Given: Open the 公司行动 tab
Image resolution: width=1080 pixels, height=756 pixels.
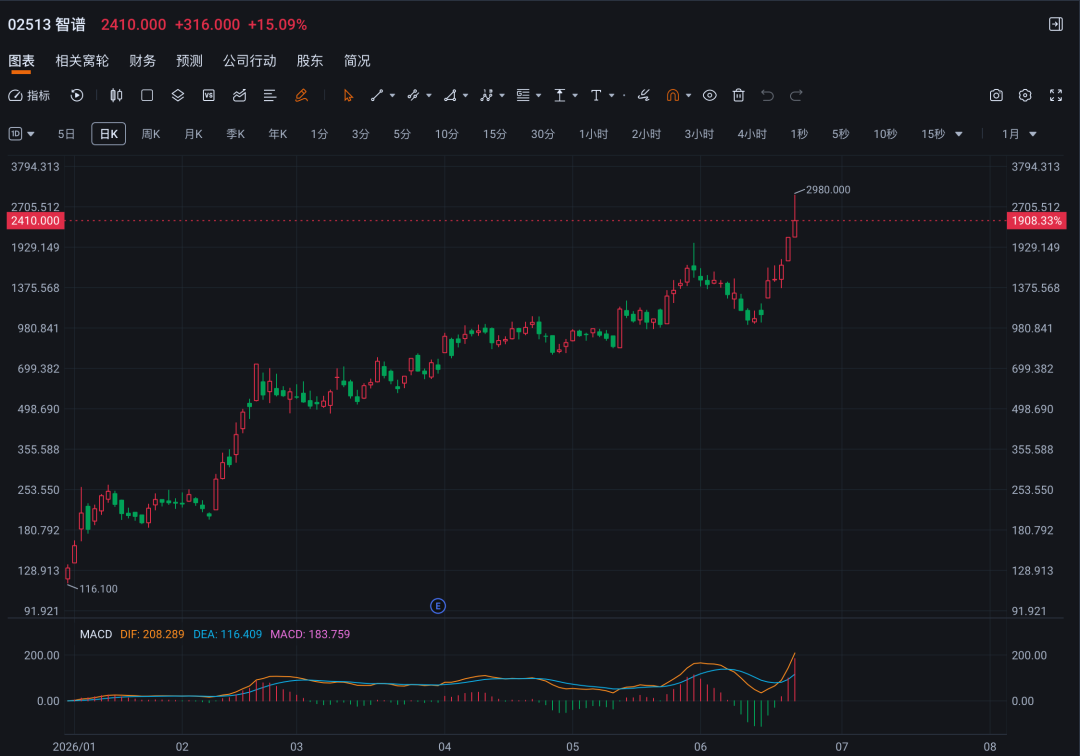Looking at the screenshot, I should pyautogui.click(x=249, y=61).
